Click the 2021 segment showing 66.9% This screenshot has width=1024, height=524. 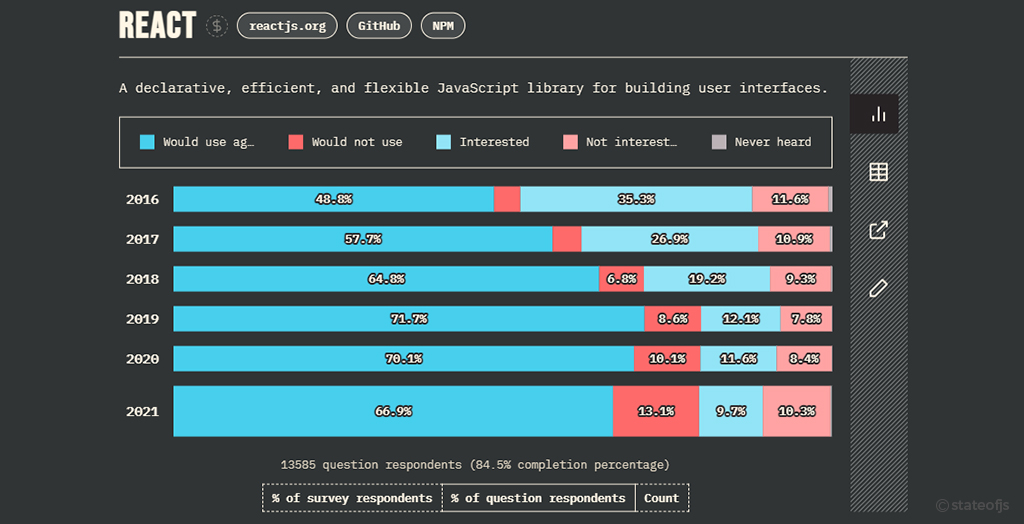(393, 411)
